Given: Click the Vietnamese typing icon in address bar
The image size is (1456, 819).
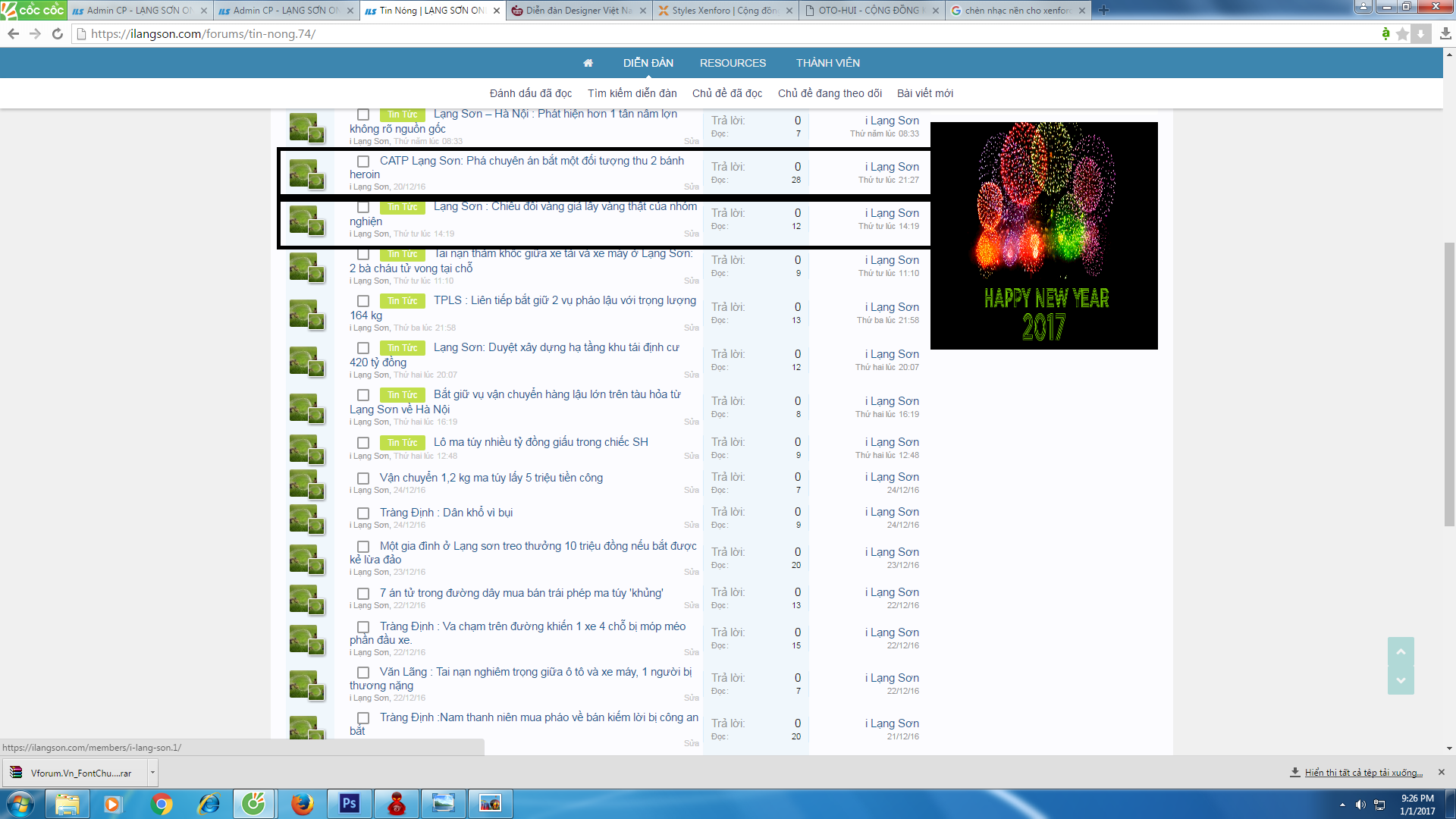Looking at the screenshot, I should coord(1385,33).
